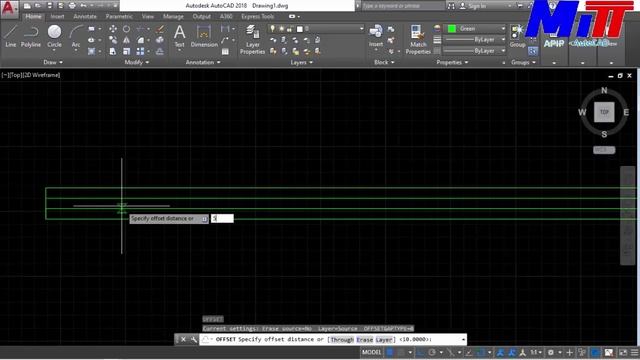Click the Erase tool icon
Viewport: 640px width, 360px height.
[160, 29]
